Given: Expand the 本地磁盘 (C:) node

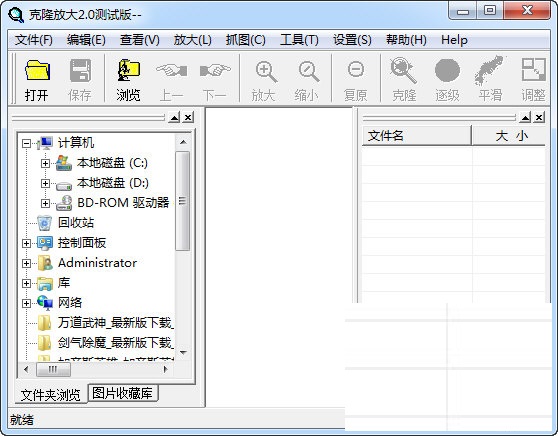Looking at the screenshot, I should pos(45,163).
